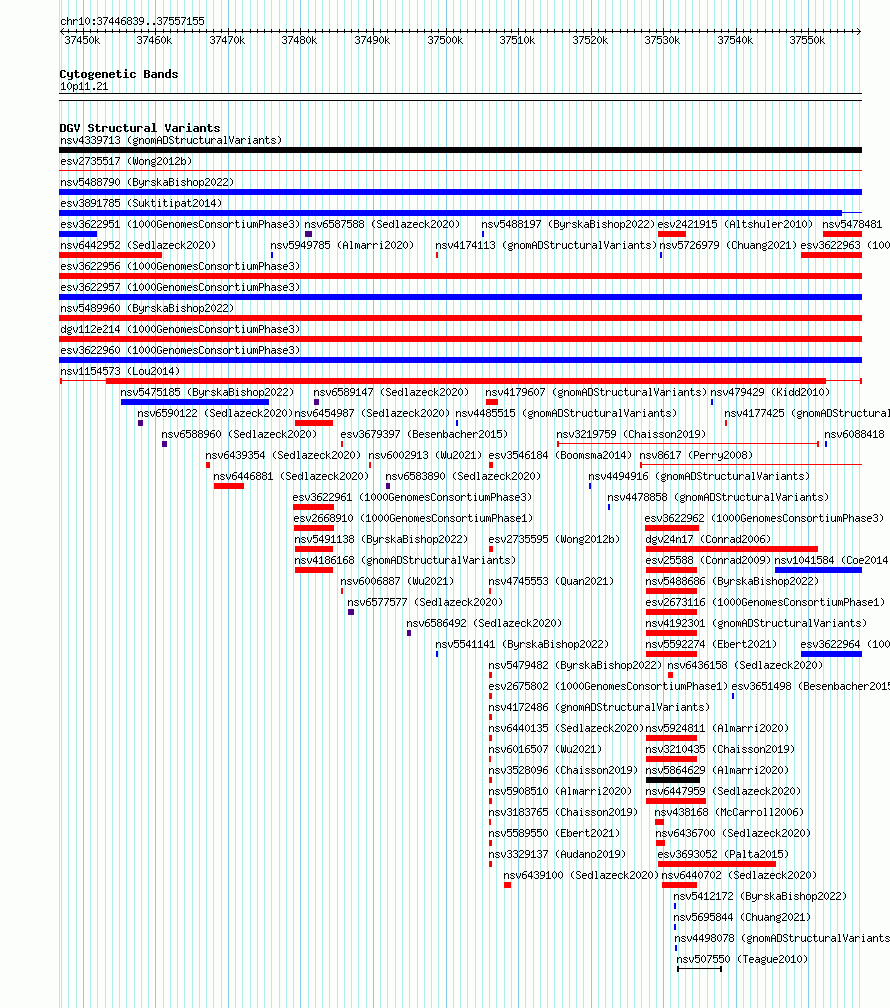Click esv3546184 (Boomsma2014) label
The height and width of the screenshot is (1008, 890).
tap(560, 455)
